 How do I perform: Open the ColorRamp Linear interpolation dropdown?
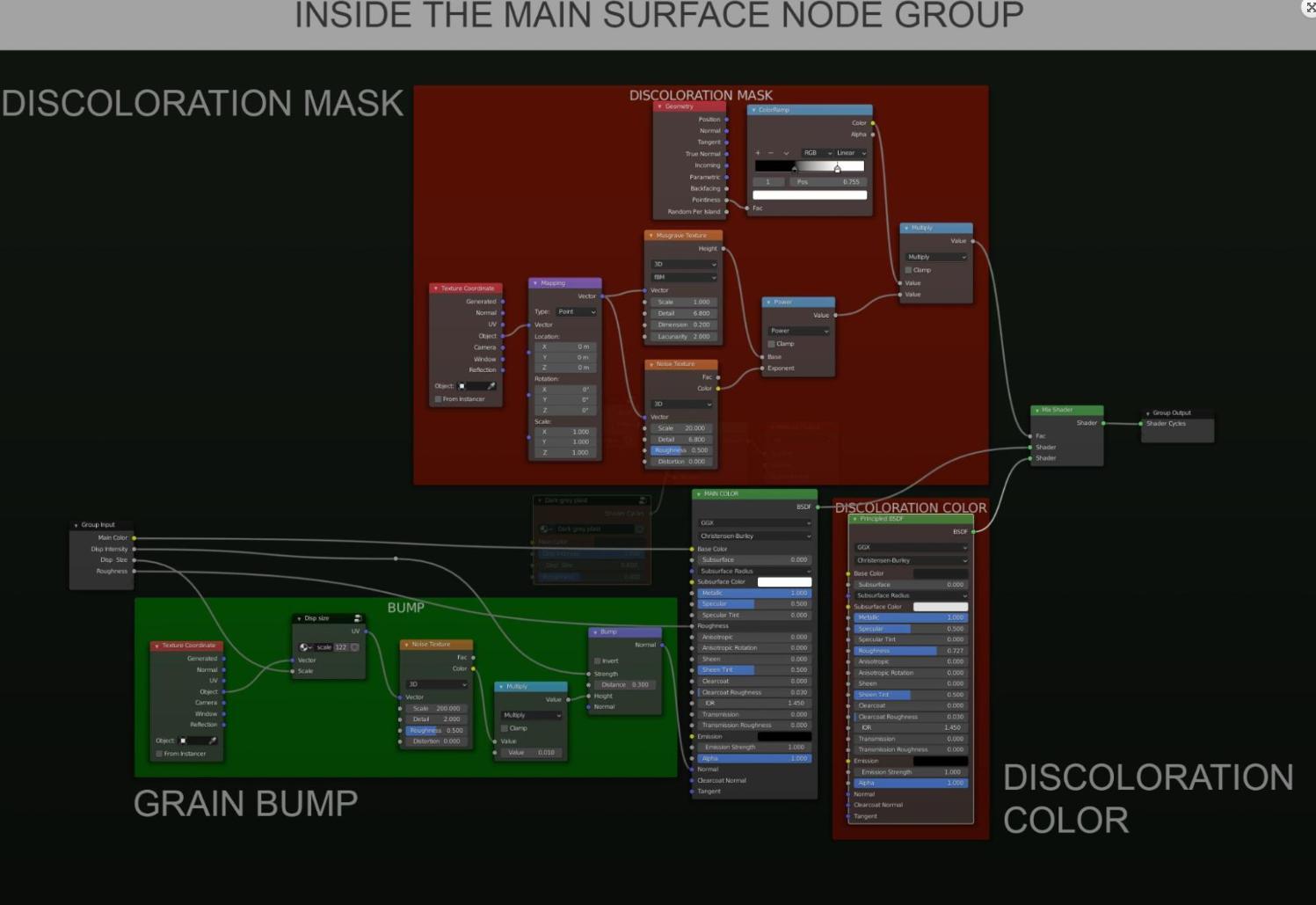[850, 153]
